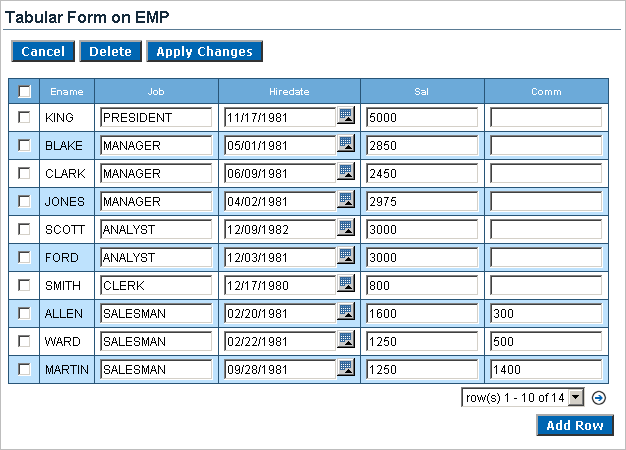Open calendar picker for KING's hiredate
Image resolution: width=626 pixels, height=450 pixels.
(346, 116)
